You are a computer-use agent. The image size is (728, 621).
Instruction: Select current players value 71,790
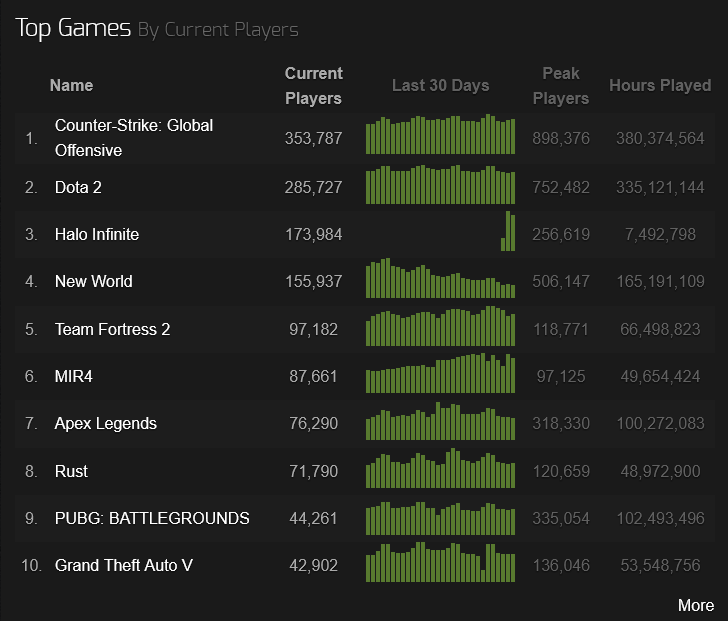pos(313,472)
